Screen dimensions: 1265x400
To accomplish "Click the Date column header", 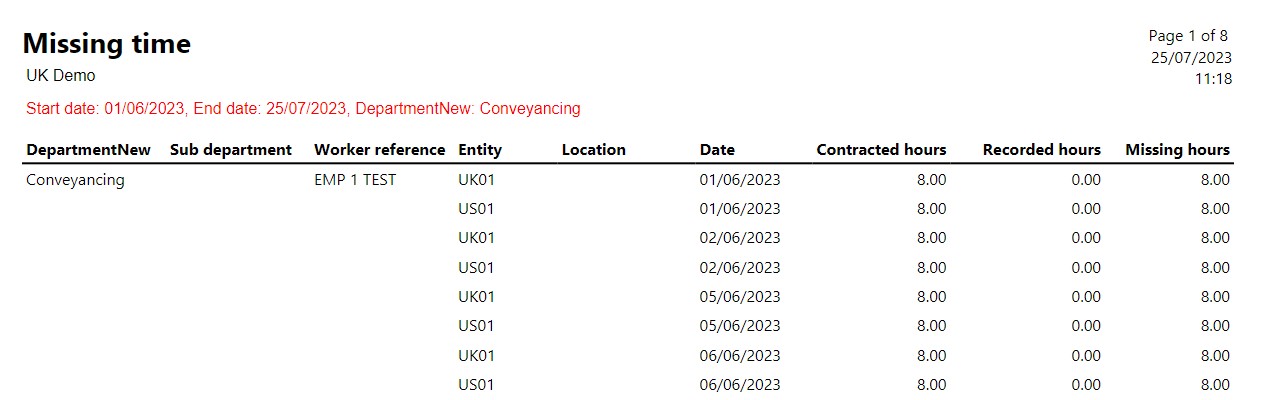I will coord(717,150).
